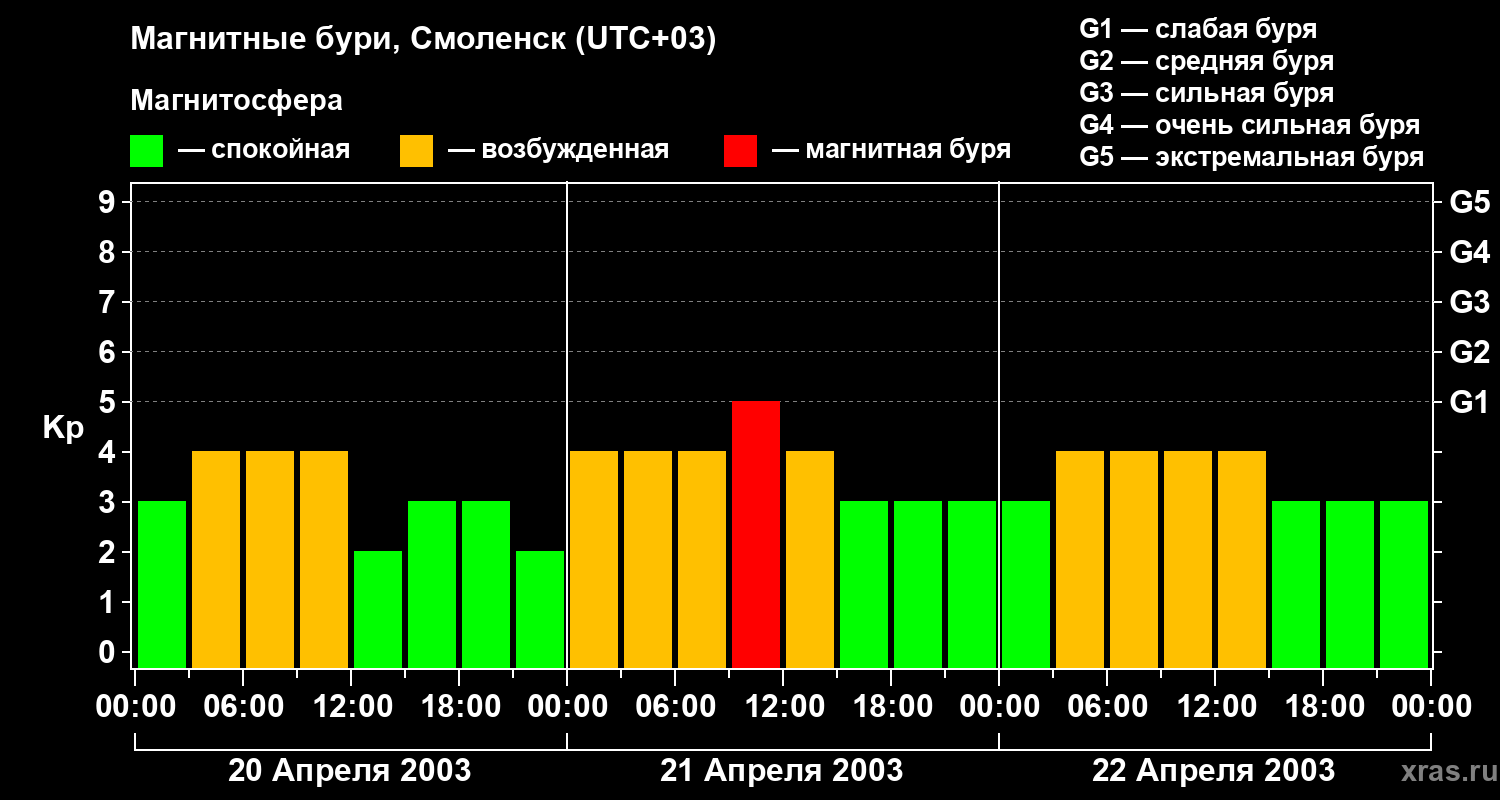Click the G5 level label on right axis
Viewport: 1500px width, 800px height.
tap(1469, 202)
